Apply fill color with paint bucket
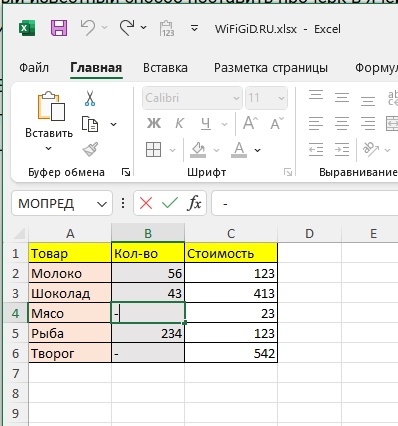 click(x=198, y=150)
